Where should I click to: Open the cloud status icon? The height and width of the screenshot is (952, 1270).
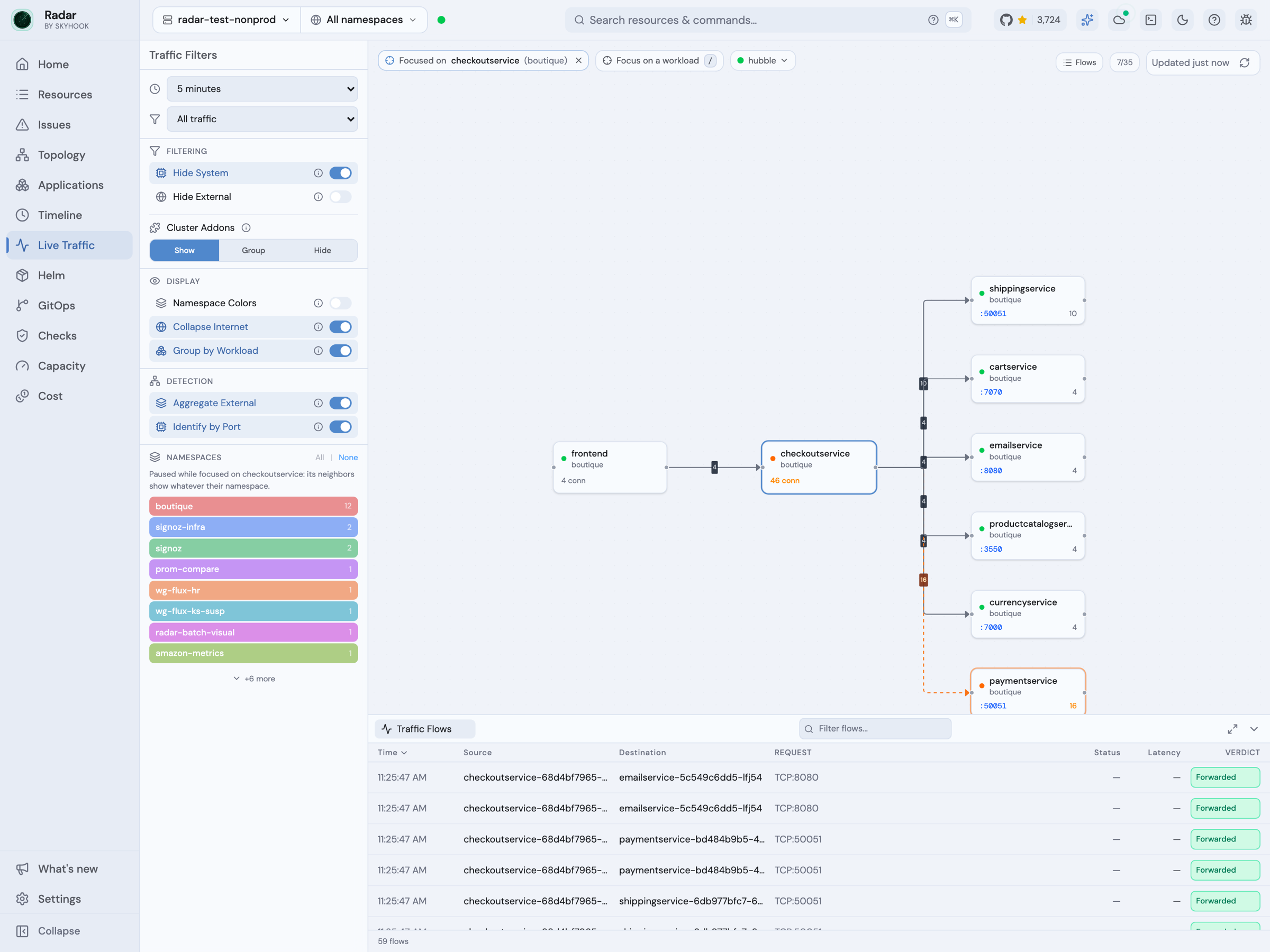1119,20
